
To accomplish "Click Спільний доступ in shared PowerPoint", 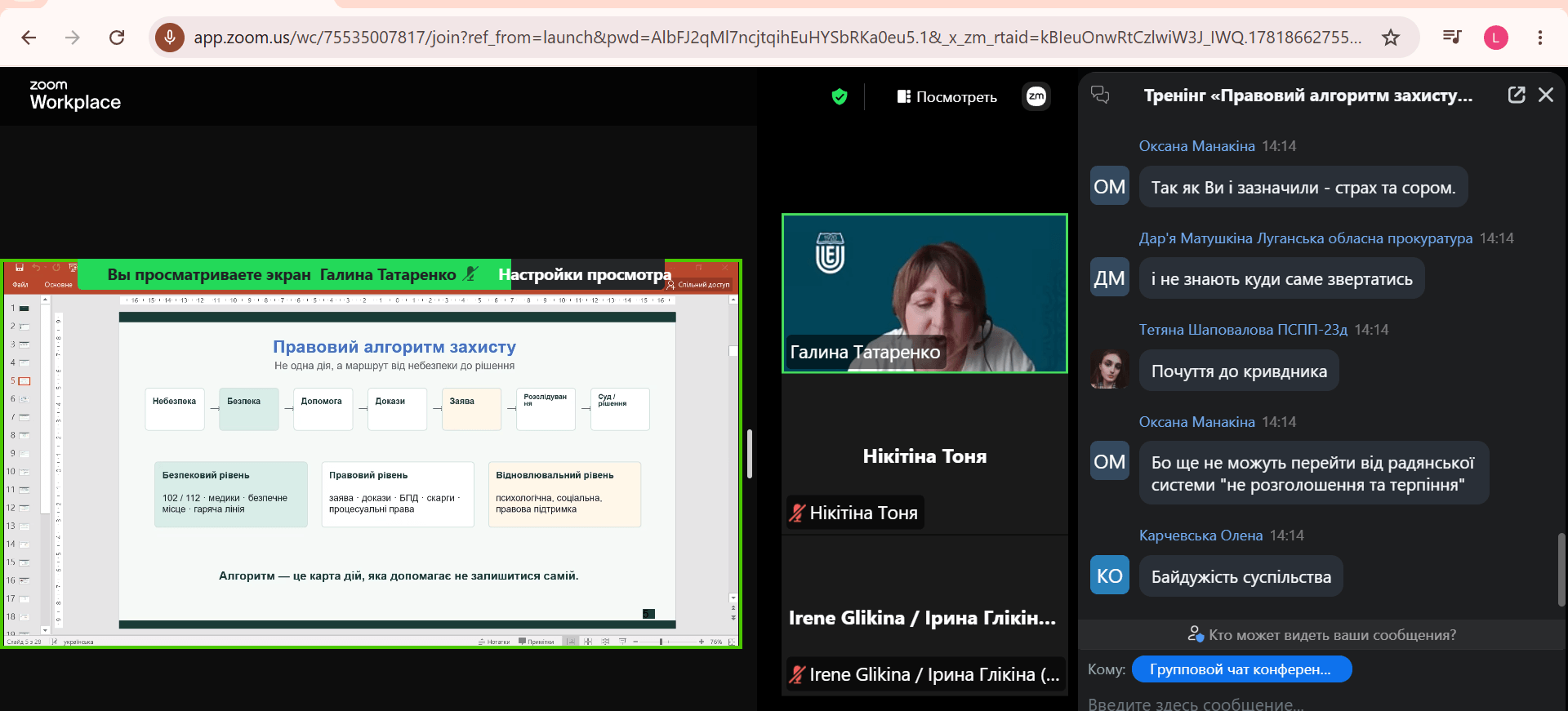I will click(x=699, y=285).
